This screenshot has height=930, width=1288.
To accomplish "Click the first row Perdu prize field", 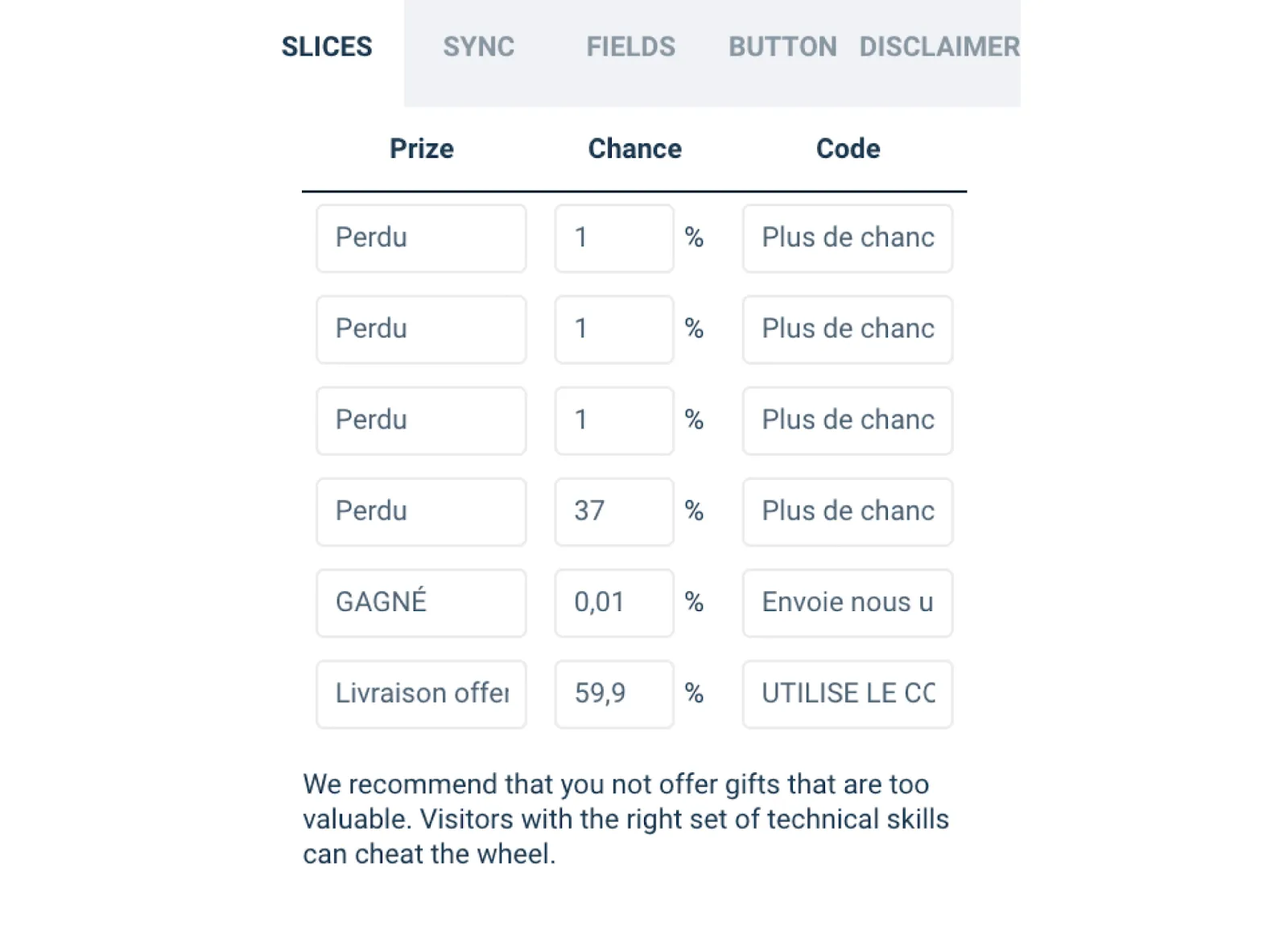I will tap(421, 238).
